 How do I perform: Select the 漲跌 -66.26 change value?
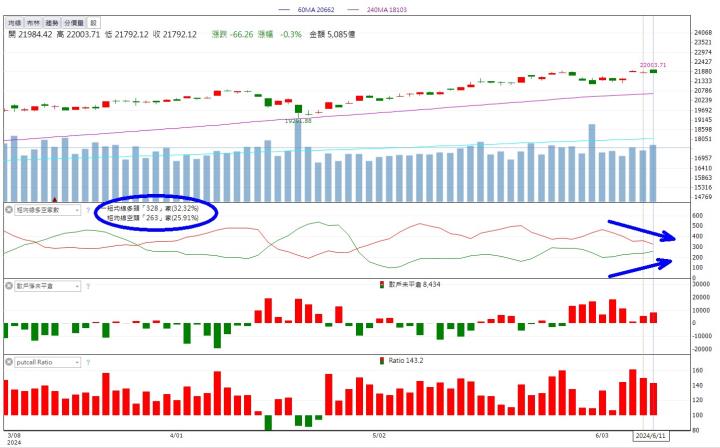(x=232, y=34)
